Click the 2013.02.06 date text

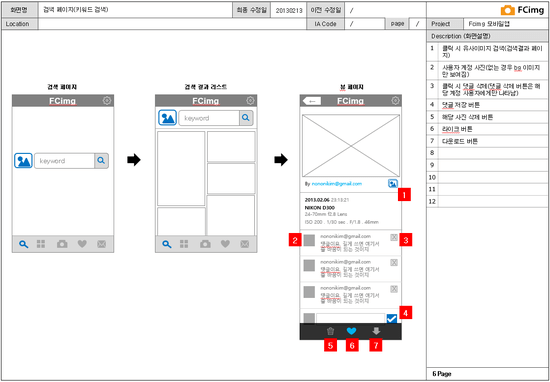(x=317, y=200)
